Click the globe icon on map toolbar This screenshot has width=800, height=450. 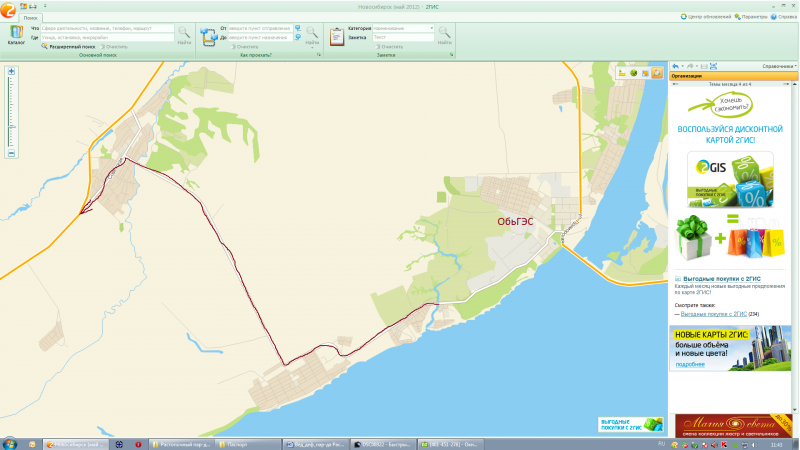coord(634,73)
